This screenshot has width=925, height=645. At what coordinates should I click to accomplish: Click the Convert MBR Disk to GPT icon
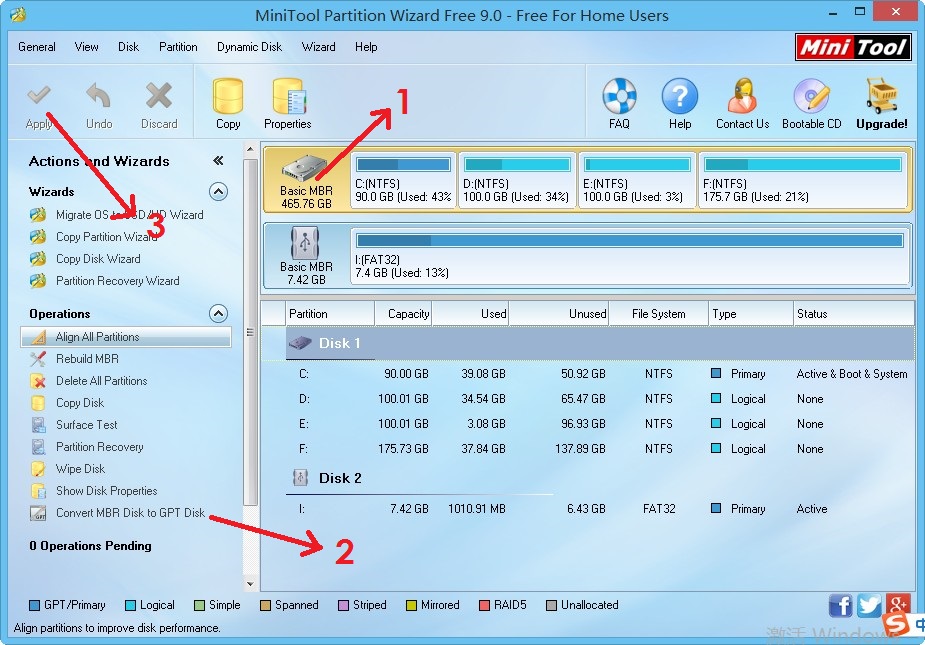[x=38, y=513]
